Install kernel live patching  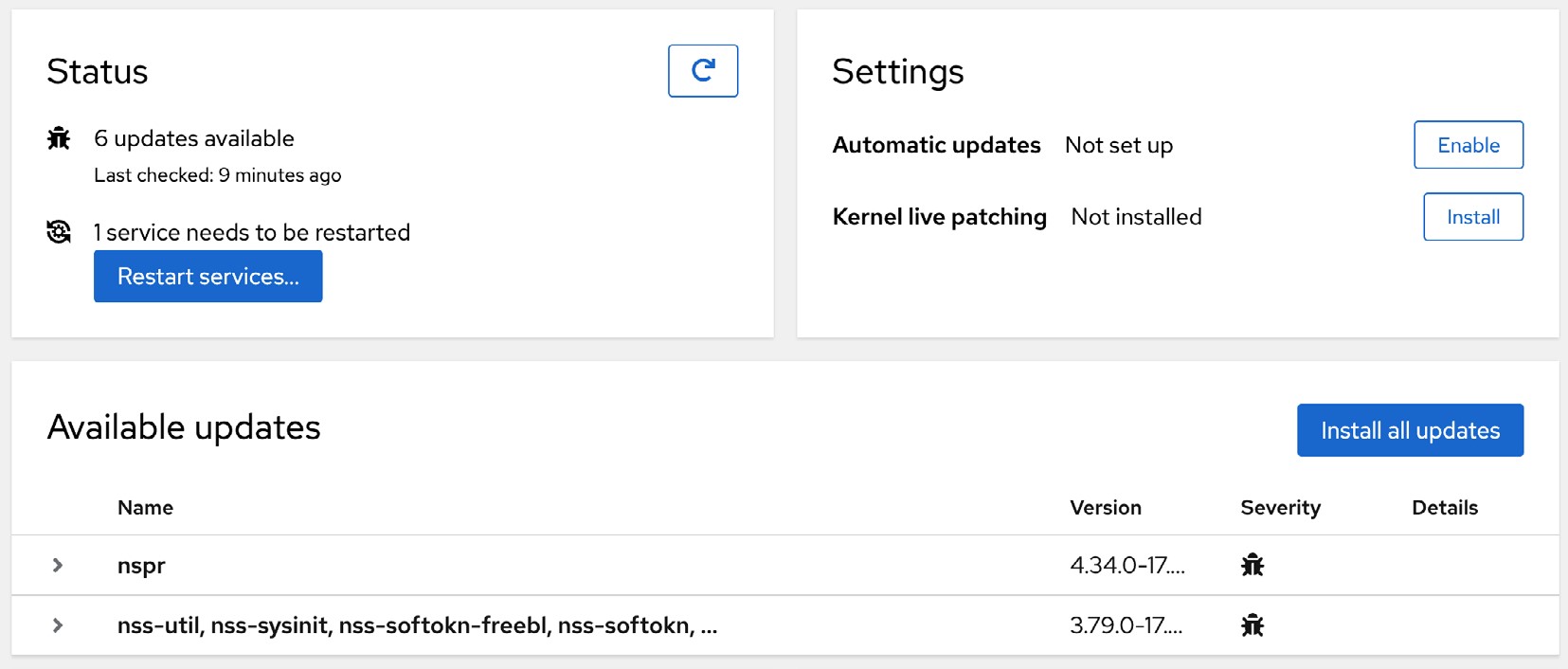pos(1473,217)
